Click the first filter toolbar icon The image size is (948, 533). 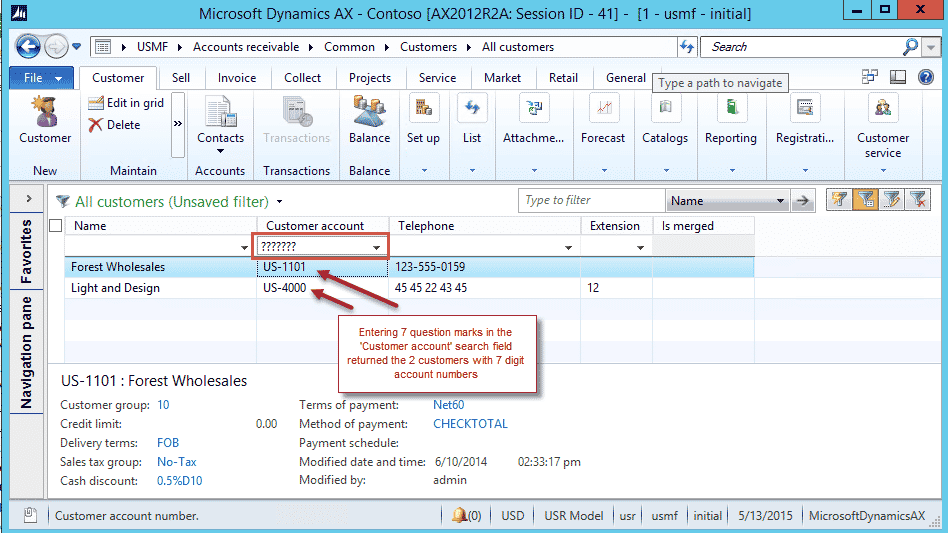pyautogui.click(x=839, y=200)
